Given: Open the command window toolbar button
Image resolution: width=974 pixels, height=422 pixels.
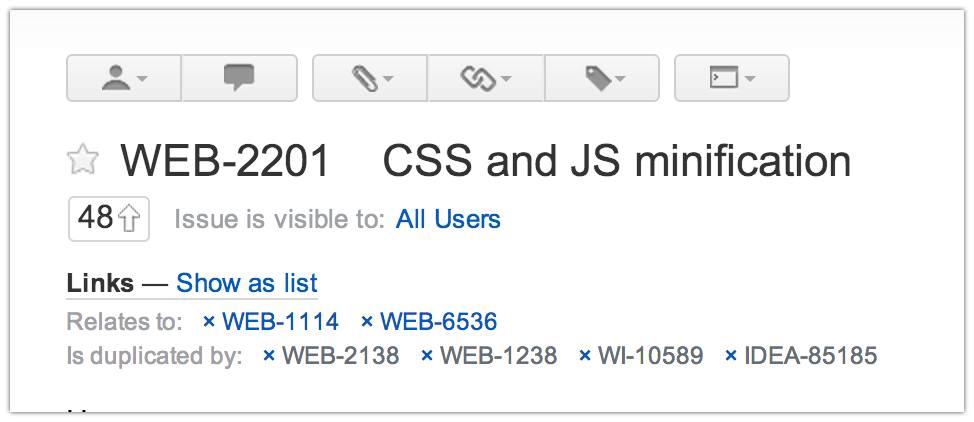Looking at the screenshot, I should [732, 78].
